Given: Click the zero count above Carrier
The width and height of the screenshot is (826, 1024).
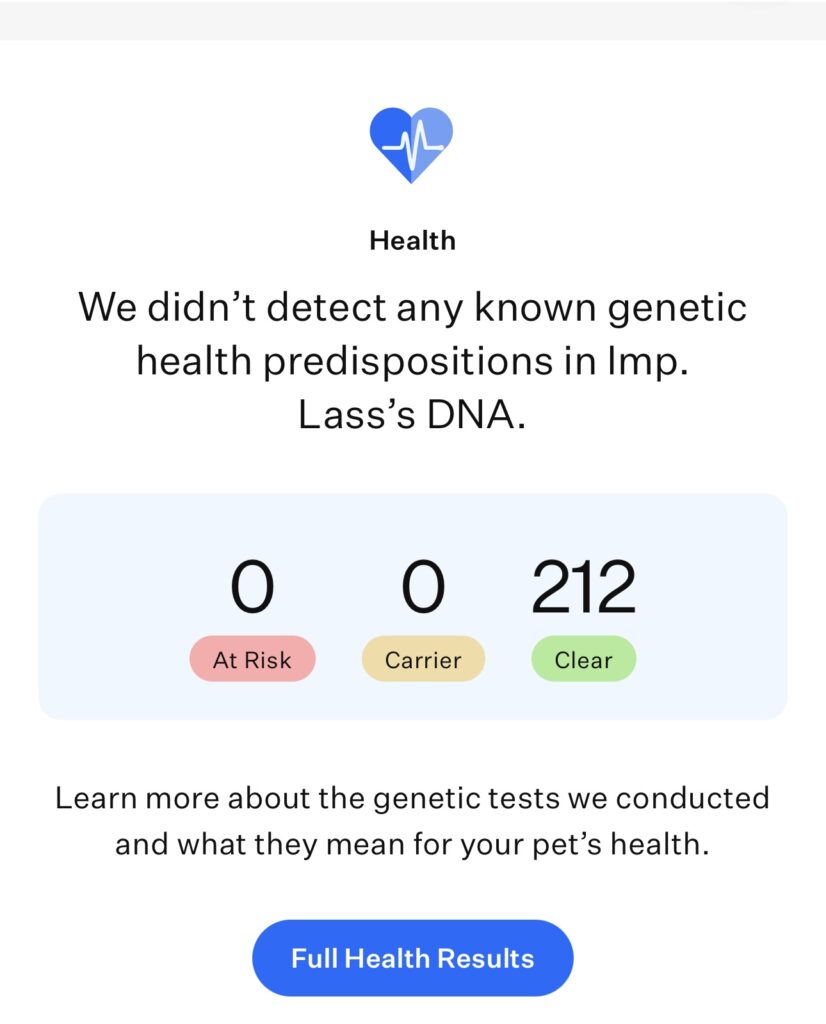Looking at the screenshot, I should pos(423,587).
